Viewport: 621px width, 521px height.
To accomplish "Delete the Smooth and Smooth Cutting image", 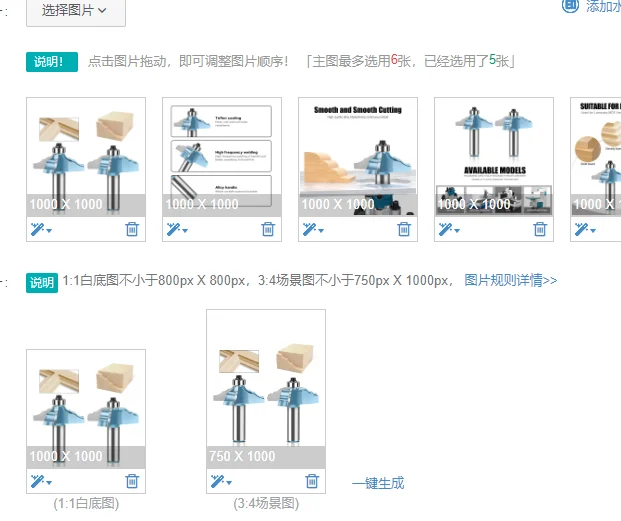I will click(x=404, y=229).
